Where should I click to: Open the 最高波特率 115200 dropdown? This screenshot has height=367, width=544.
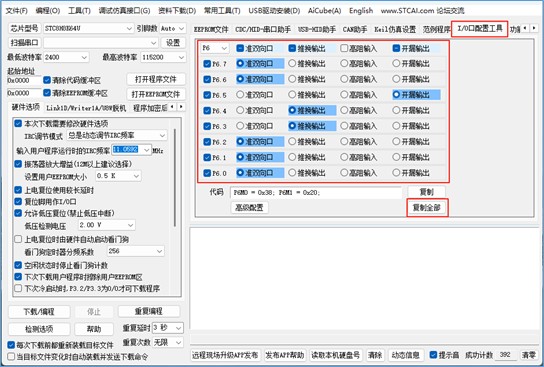click(x=163, y=57)
